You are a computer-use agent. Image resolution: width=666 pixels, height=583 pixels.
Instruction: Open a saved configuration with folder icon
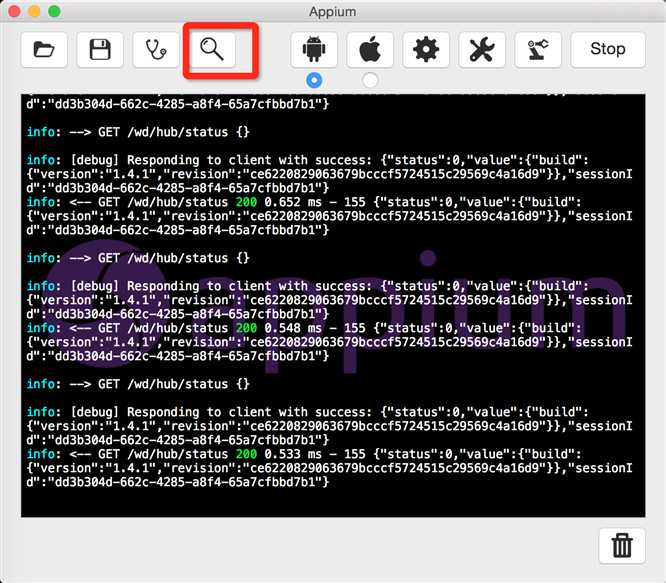(x=44, y=50)
